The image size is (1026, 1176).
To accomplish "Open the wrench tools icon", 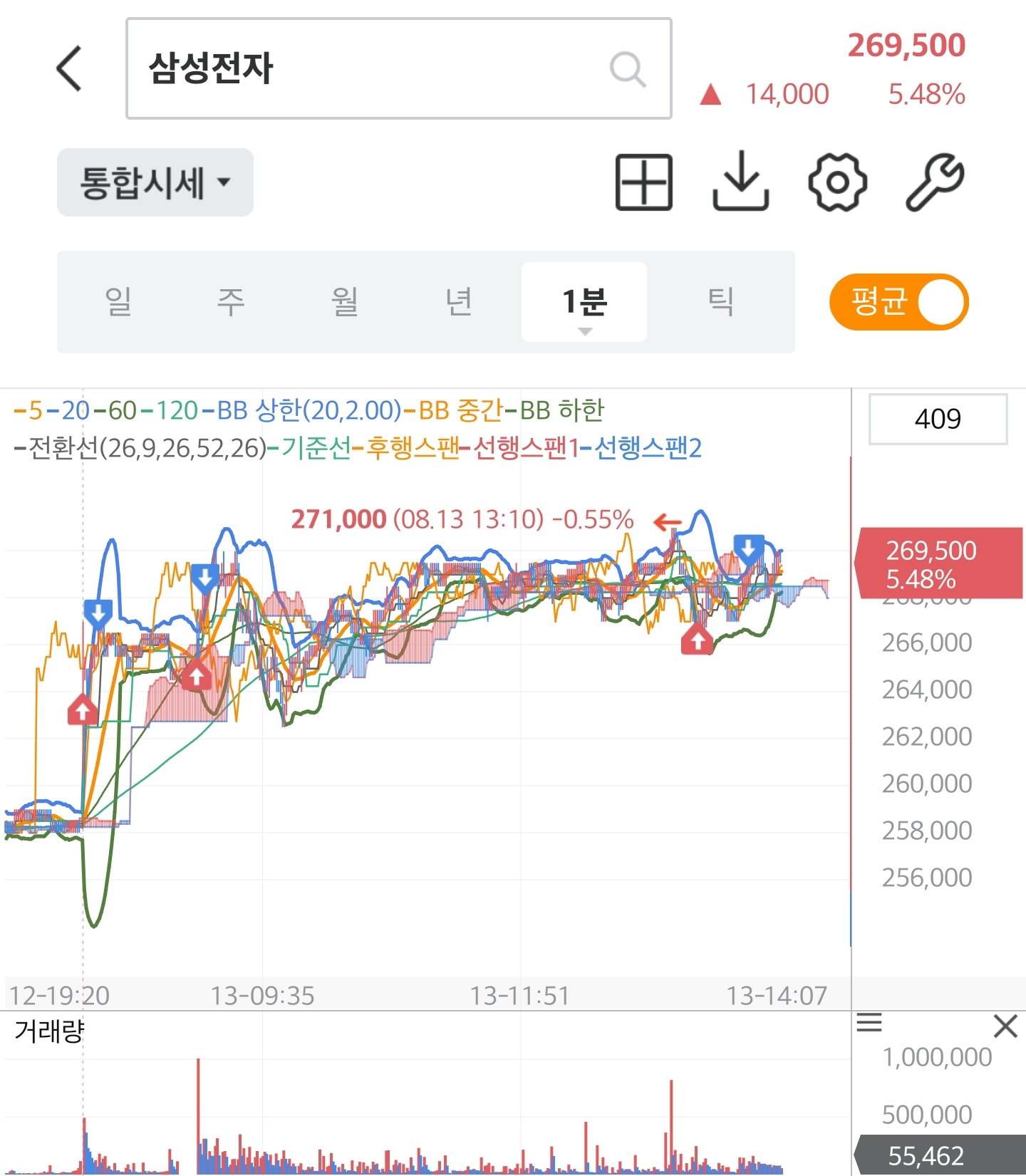I will point(935,182).
